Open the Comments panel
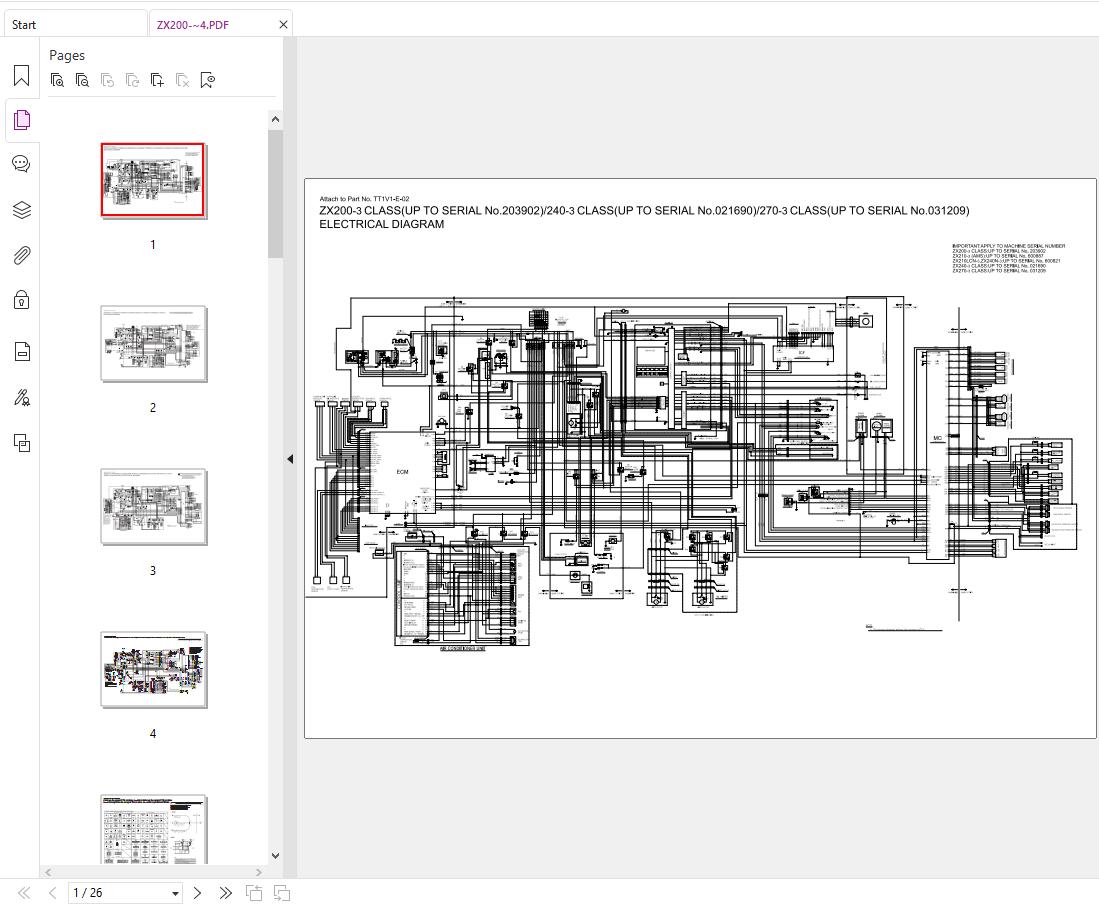This screenshot has height=904, width=1099. tap(21, 164)
